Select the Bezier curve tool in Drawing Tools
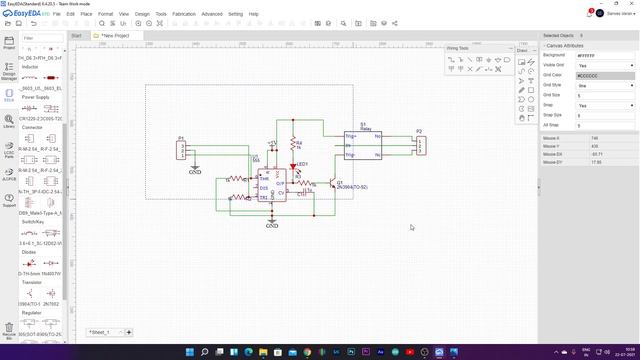The height and width of the screenshot is (360, 640). click(x=521, y=71)
